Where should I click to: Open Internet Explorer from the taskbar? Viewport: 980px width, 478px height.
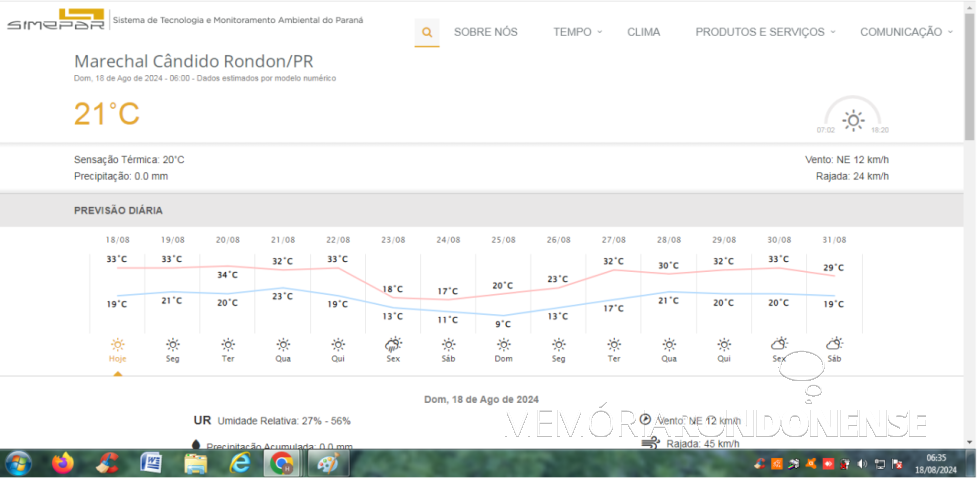240,463
